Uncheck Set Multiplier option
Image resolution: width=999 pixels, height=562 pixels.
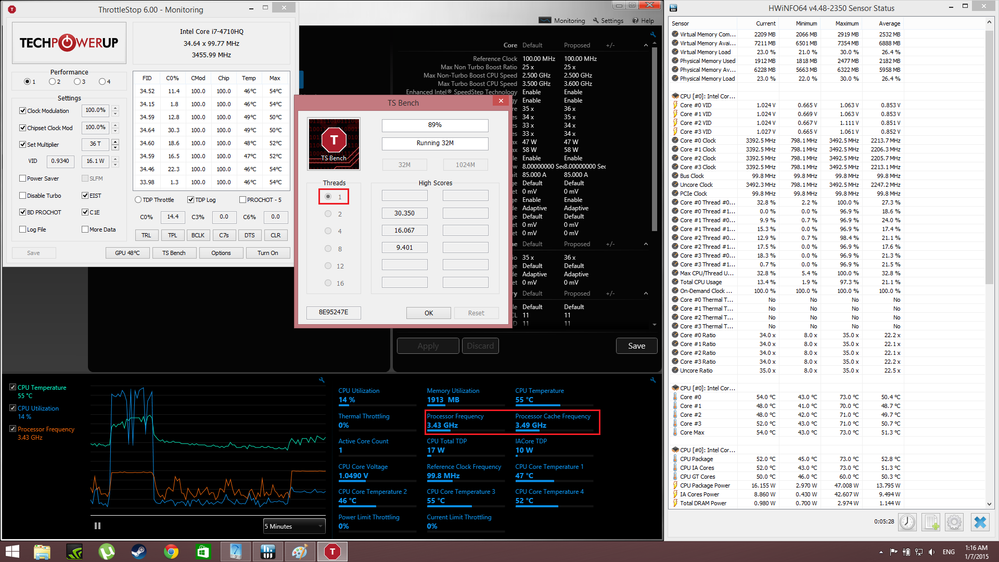coord(23,145)
